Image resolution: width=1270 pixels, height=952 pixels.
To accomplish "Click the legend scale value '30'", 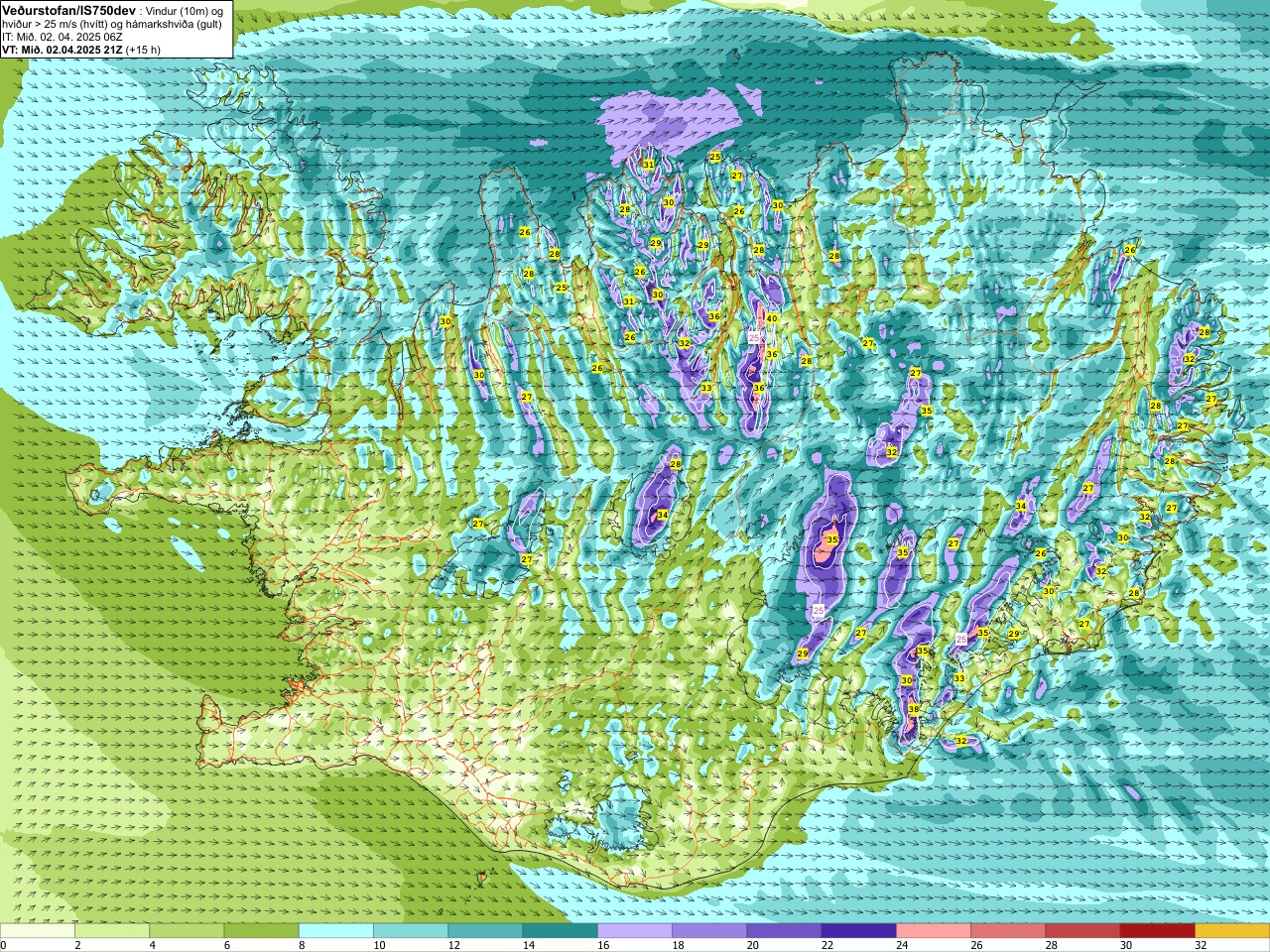I will 1125,945.
